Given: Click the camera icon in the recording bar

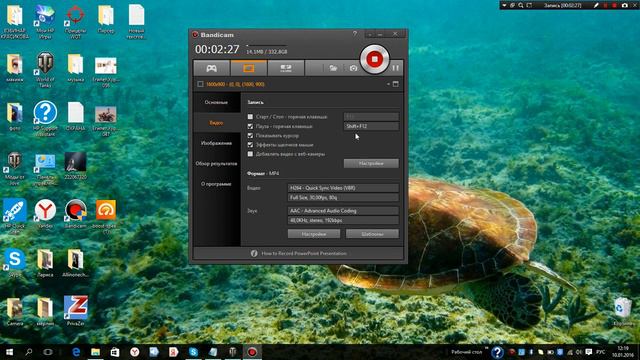Looking at the screenshot, I should coord(624,5).
